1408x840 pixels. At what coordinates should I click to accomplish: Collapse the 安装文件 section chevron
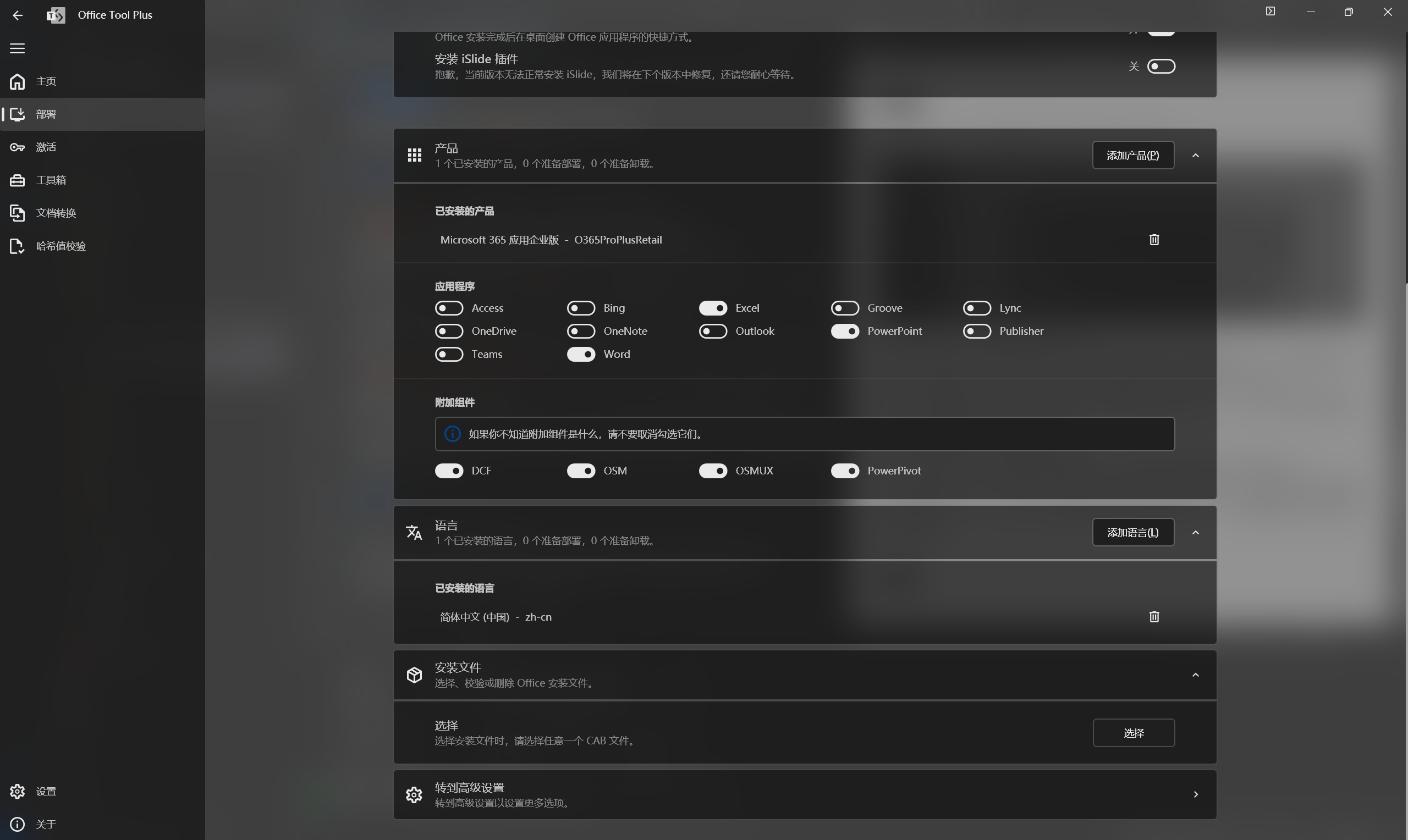click(1195, 675)
